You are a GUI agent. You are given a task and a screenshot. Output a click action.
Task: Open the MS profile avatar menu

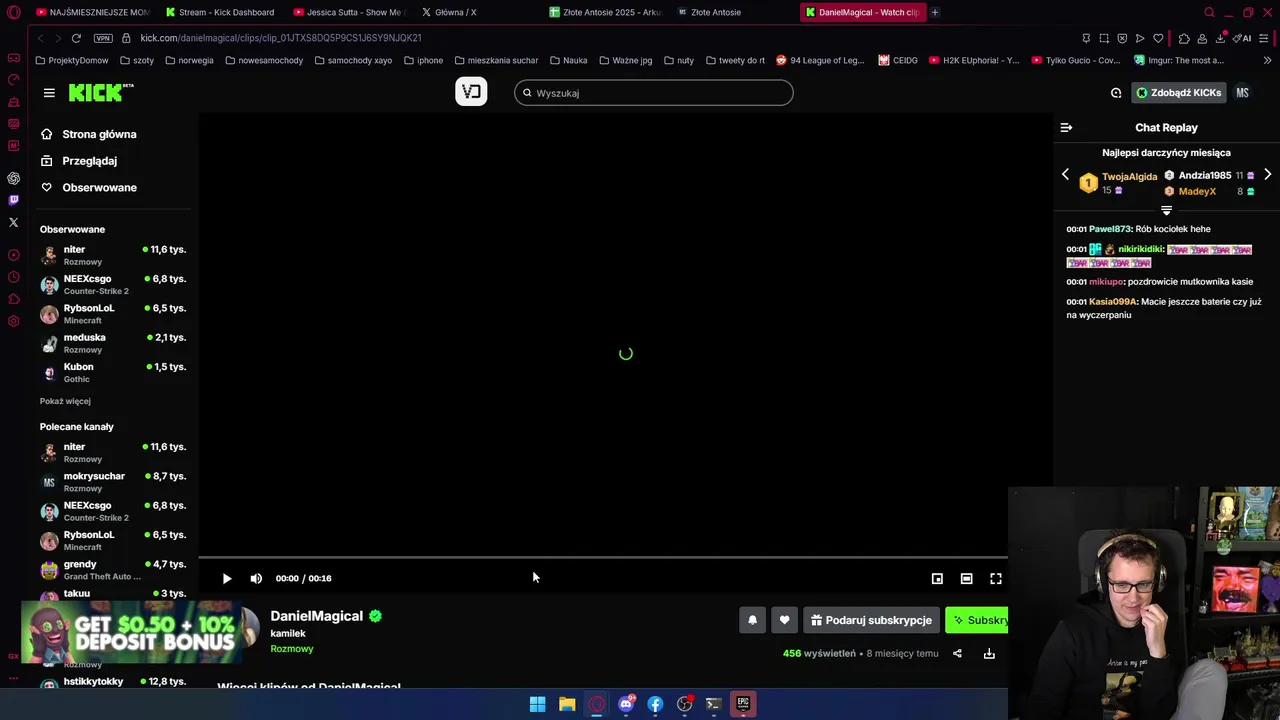[1242, 93]
